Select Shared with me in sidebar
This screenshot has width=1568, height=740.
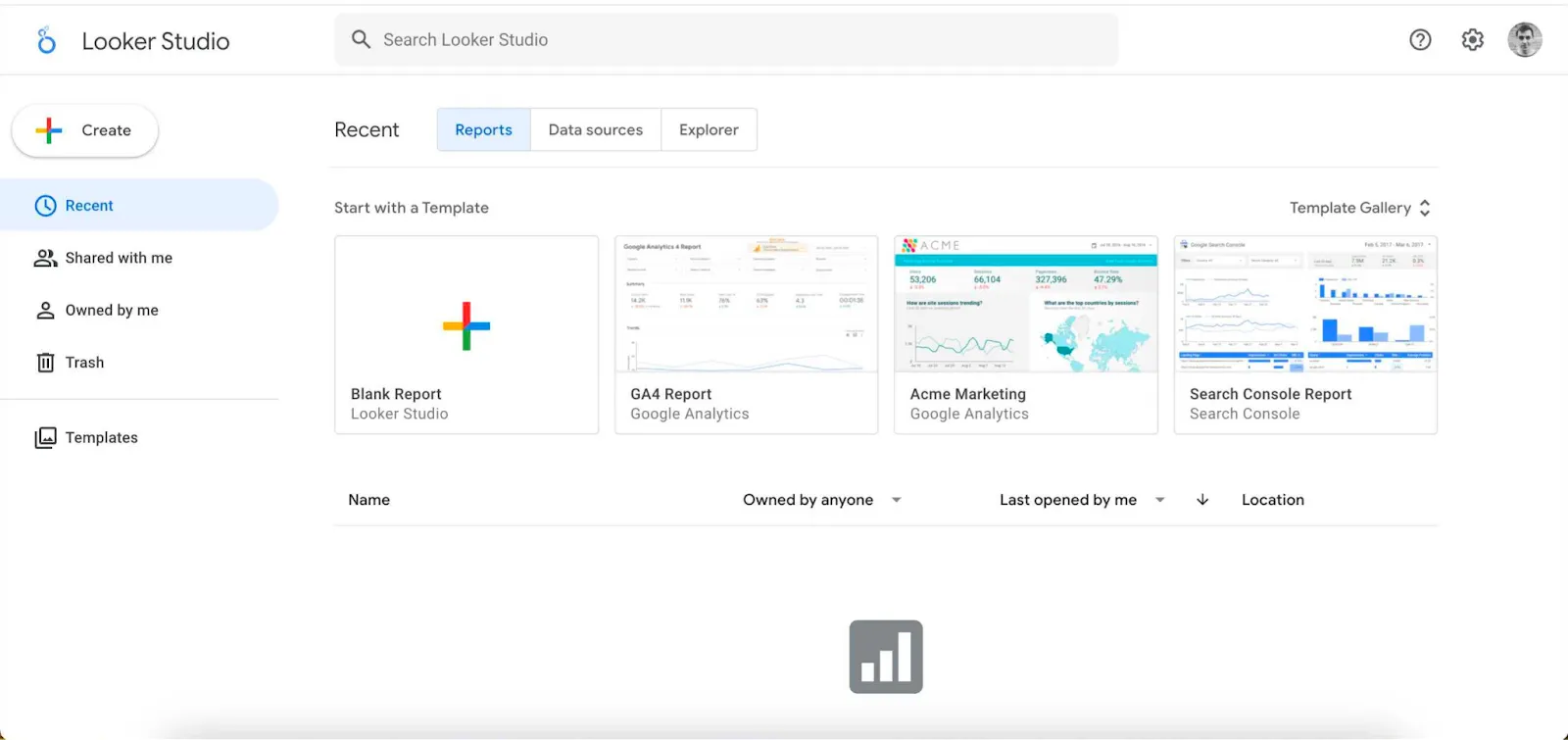click(139, 258)
